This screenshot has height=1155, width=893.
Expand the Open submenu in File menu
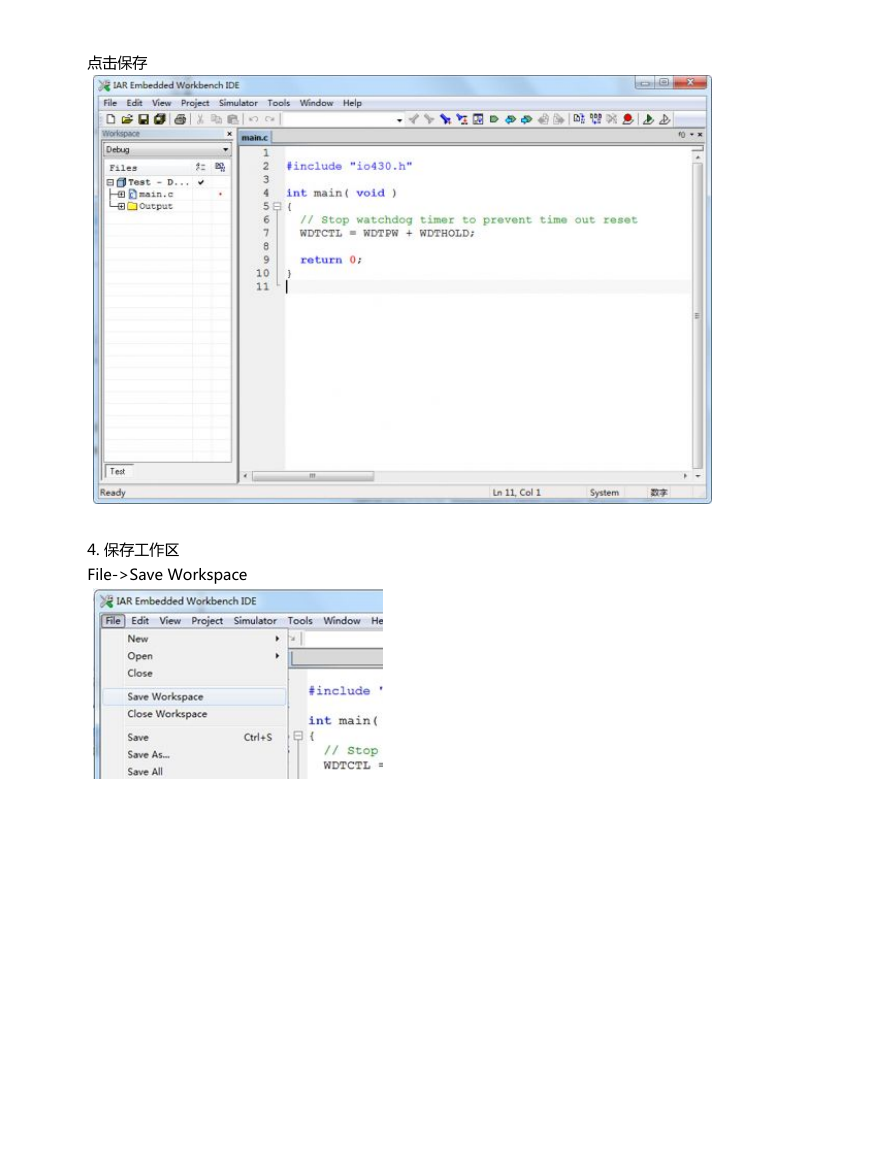pyautogui.click(x=277, y=656)
